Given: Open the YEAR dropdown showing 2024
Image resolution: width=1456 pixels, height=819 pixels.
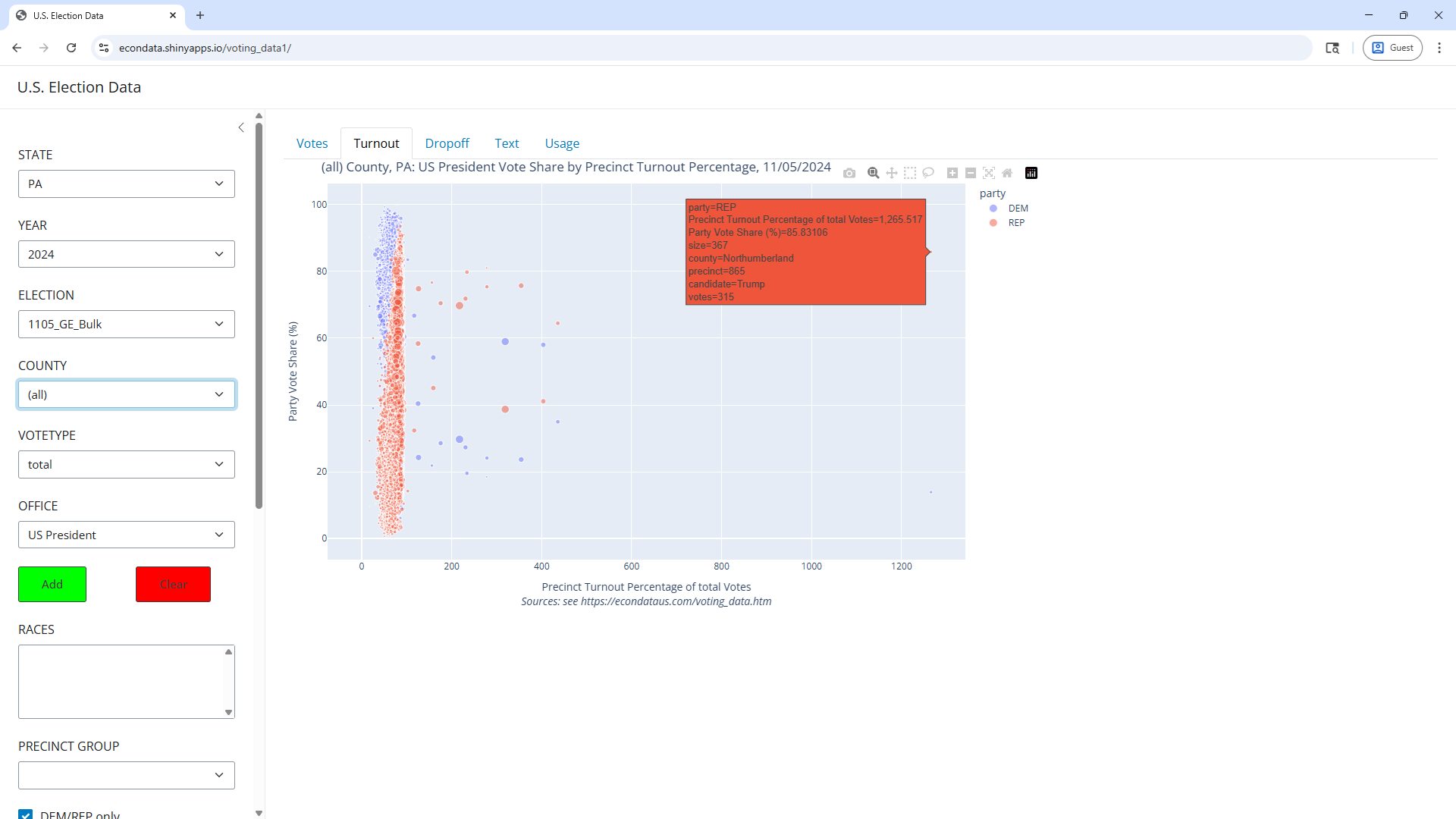Looking at the screenshot, I should point(127,254).
